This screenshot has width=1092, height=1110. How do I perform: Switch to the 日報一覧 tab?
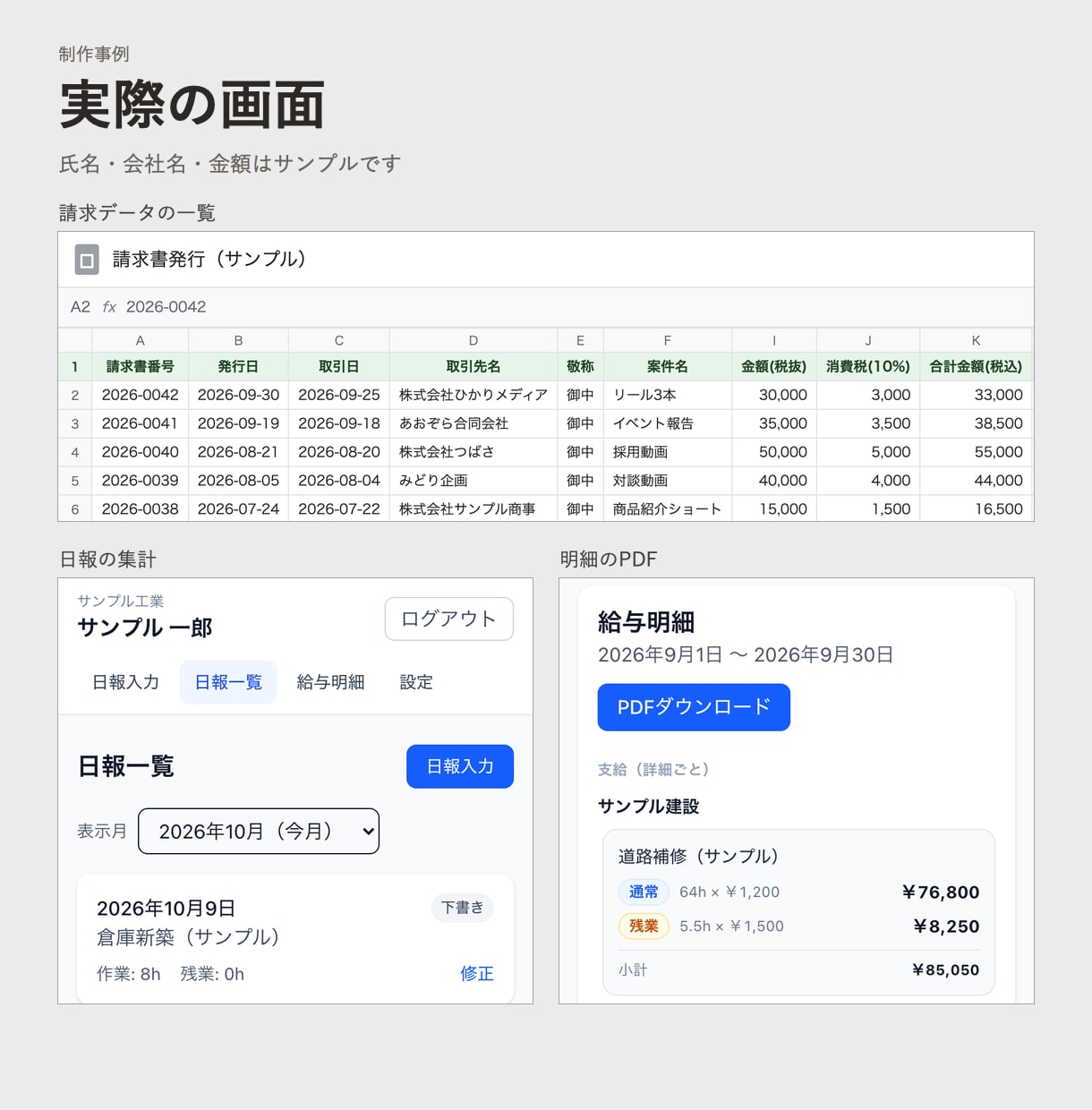click(228, 682)
